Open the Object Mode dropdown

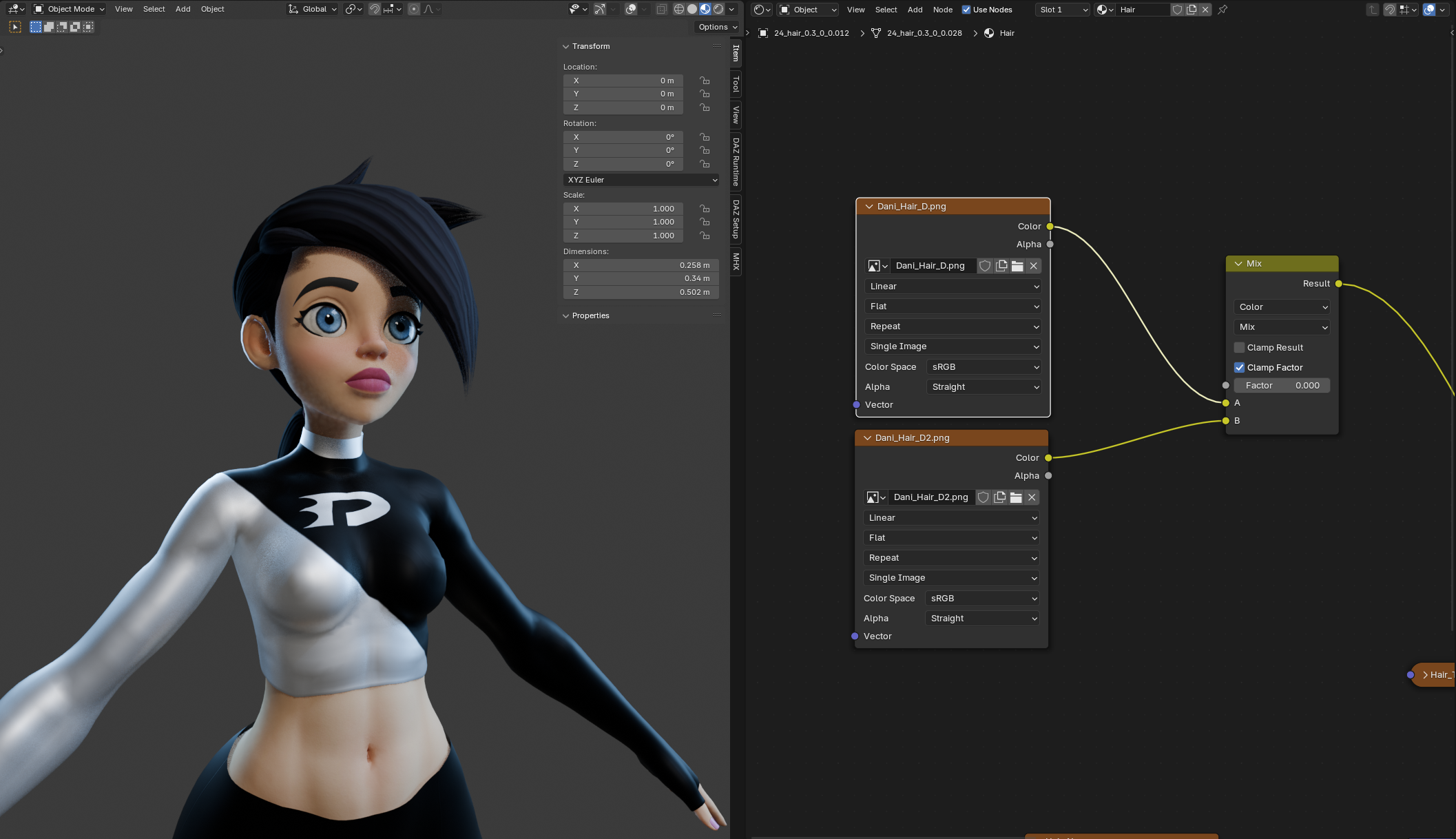[x=69, y=9]
